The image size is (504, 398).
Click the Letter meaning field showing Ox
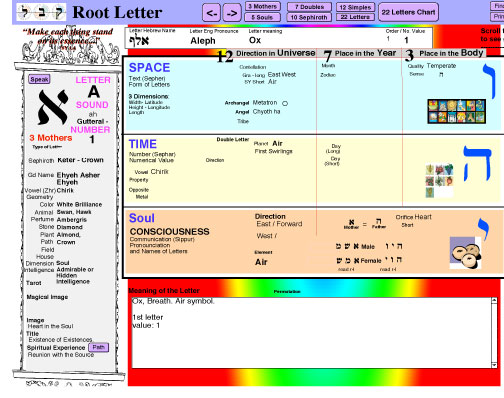click(255, 40)
